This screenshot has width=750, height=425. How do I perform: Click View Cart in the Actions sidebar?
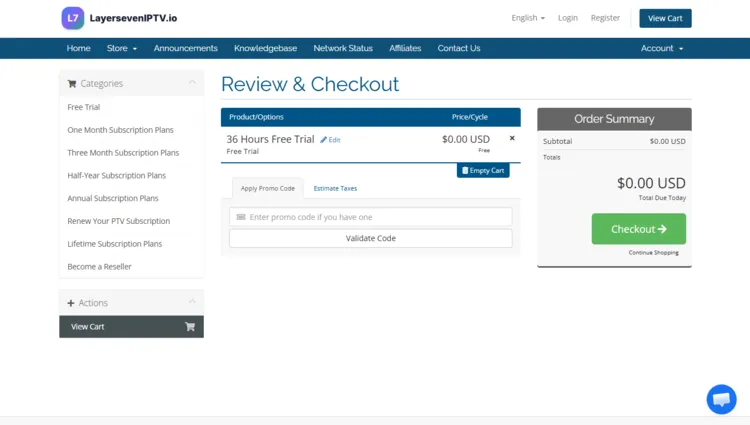(x=132, y=327)
